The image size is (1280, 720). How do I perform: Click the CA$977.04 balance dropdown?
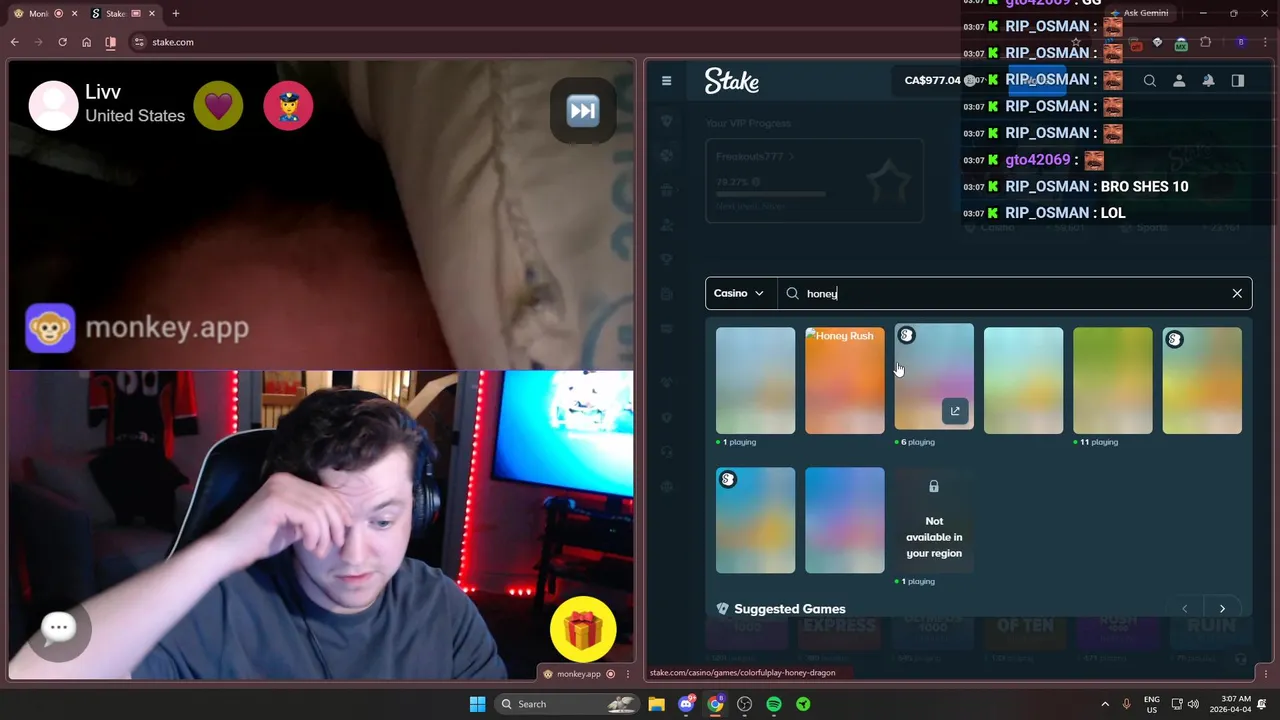pos(938,80)
